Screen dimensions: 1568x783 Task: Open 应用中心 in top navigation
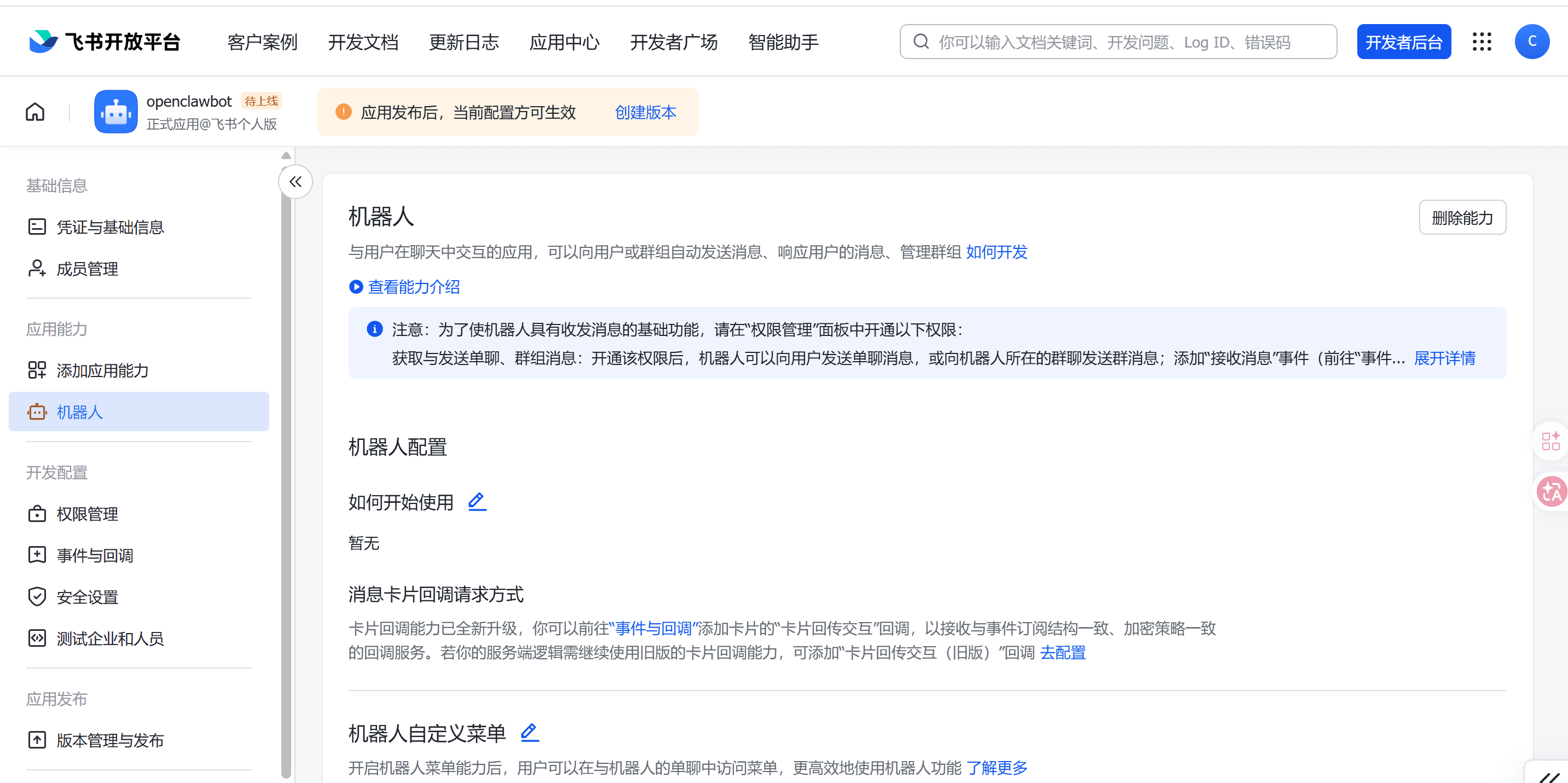click(564, 42)
